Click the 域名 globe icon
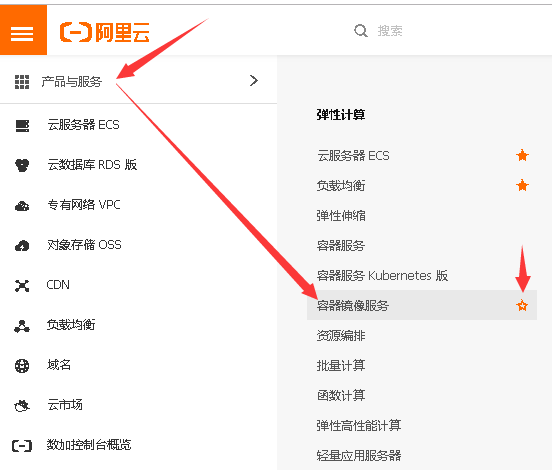The image size is (552, 470). 22,366
